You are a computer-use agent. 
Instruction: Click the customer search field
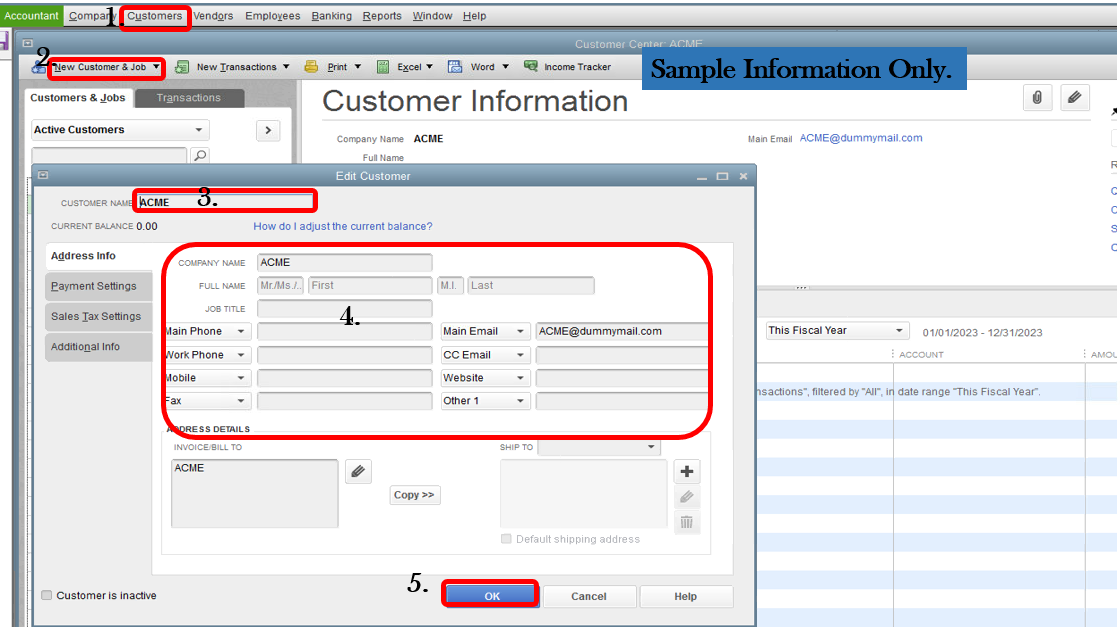tap(109, 155)
